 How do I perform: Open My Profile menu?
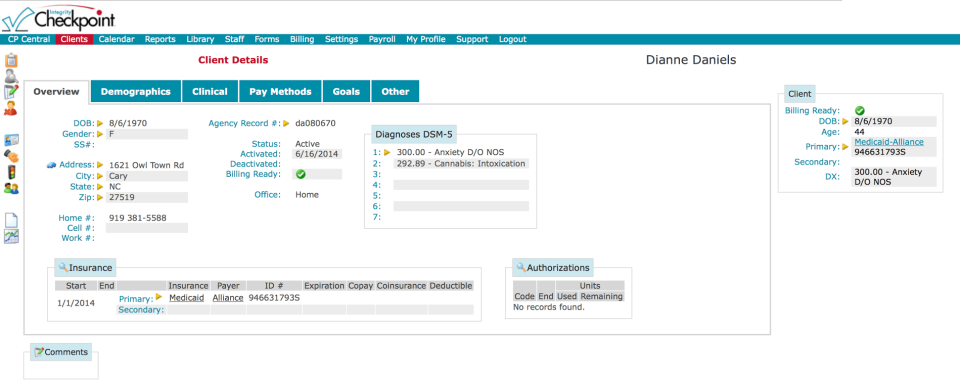tap(426, 39)
